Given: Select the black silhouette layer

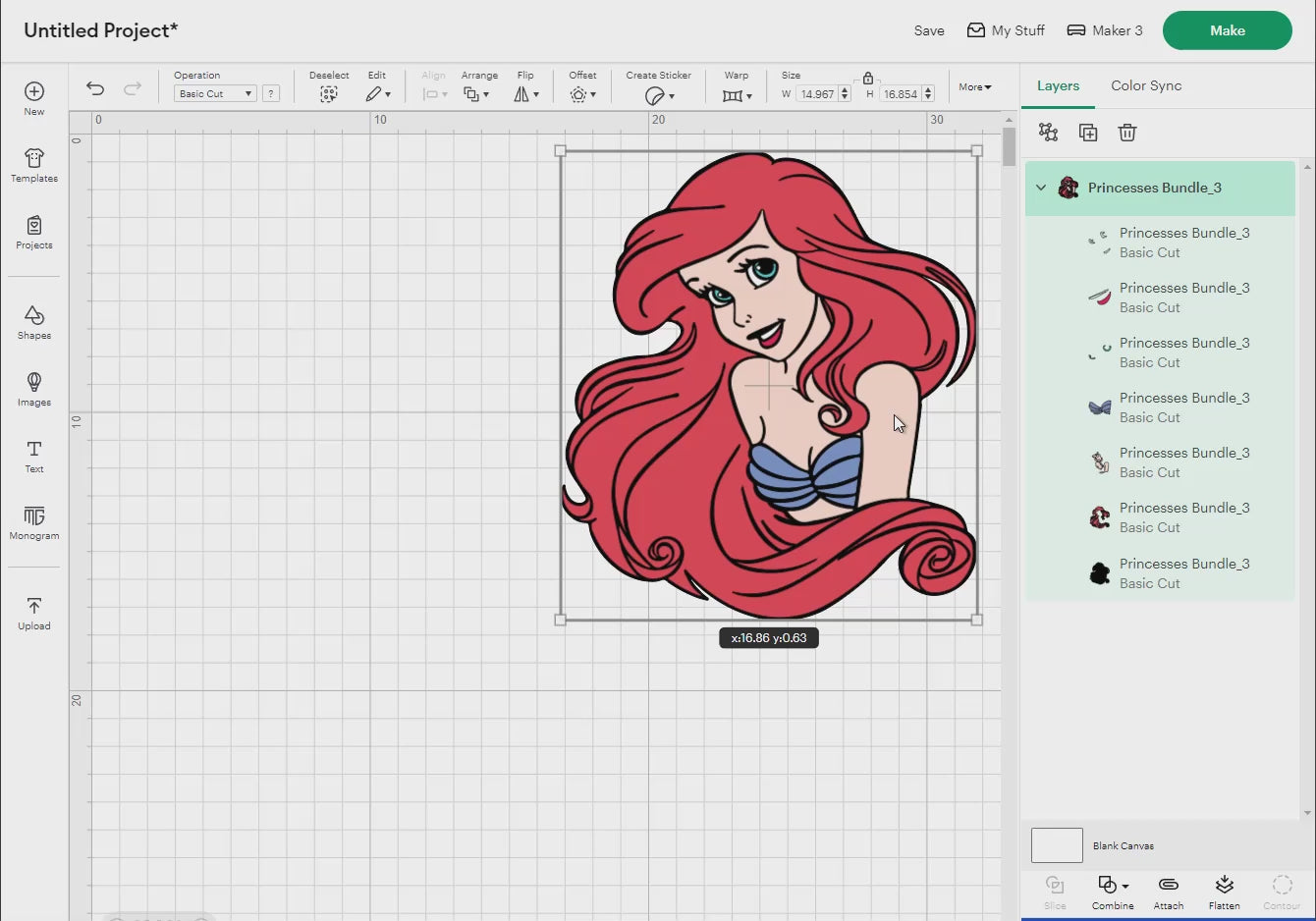Looking at the screenshot, I should [x=1160, y=573].
